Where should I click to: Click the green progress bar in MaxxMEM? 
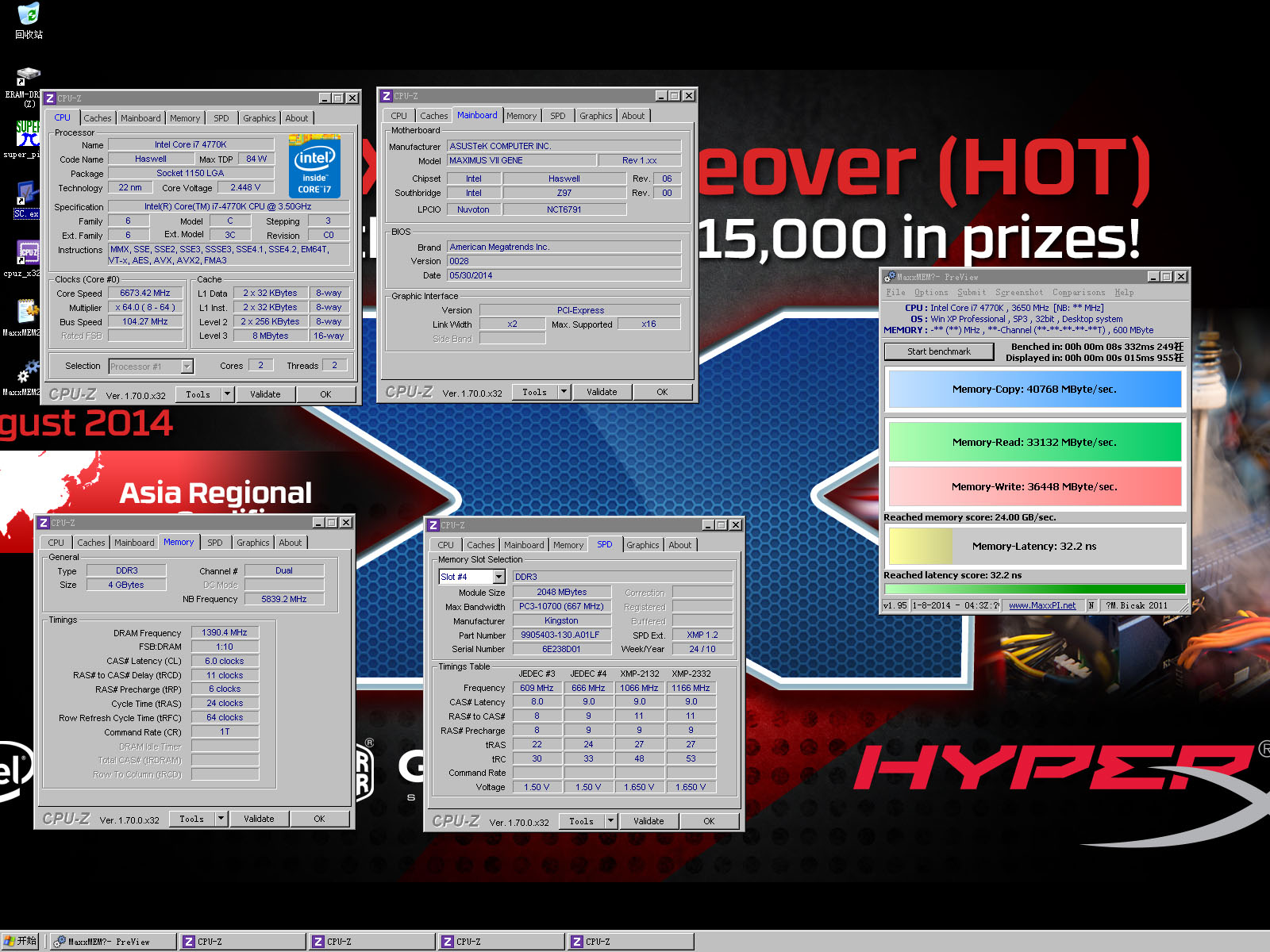point(1034,589)
